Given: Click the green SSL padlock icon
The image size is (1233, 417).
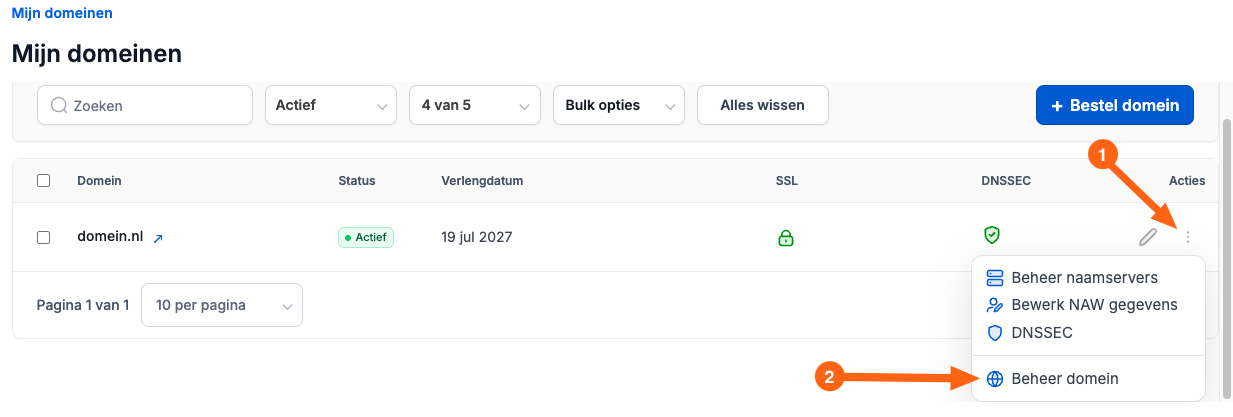Looking at the screenshot, I should (786, 238).
